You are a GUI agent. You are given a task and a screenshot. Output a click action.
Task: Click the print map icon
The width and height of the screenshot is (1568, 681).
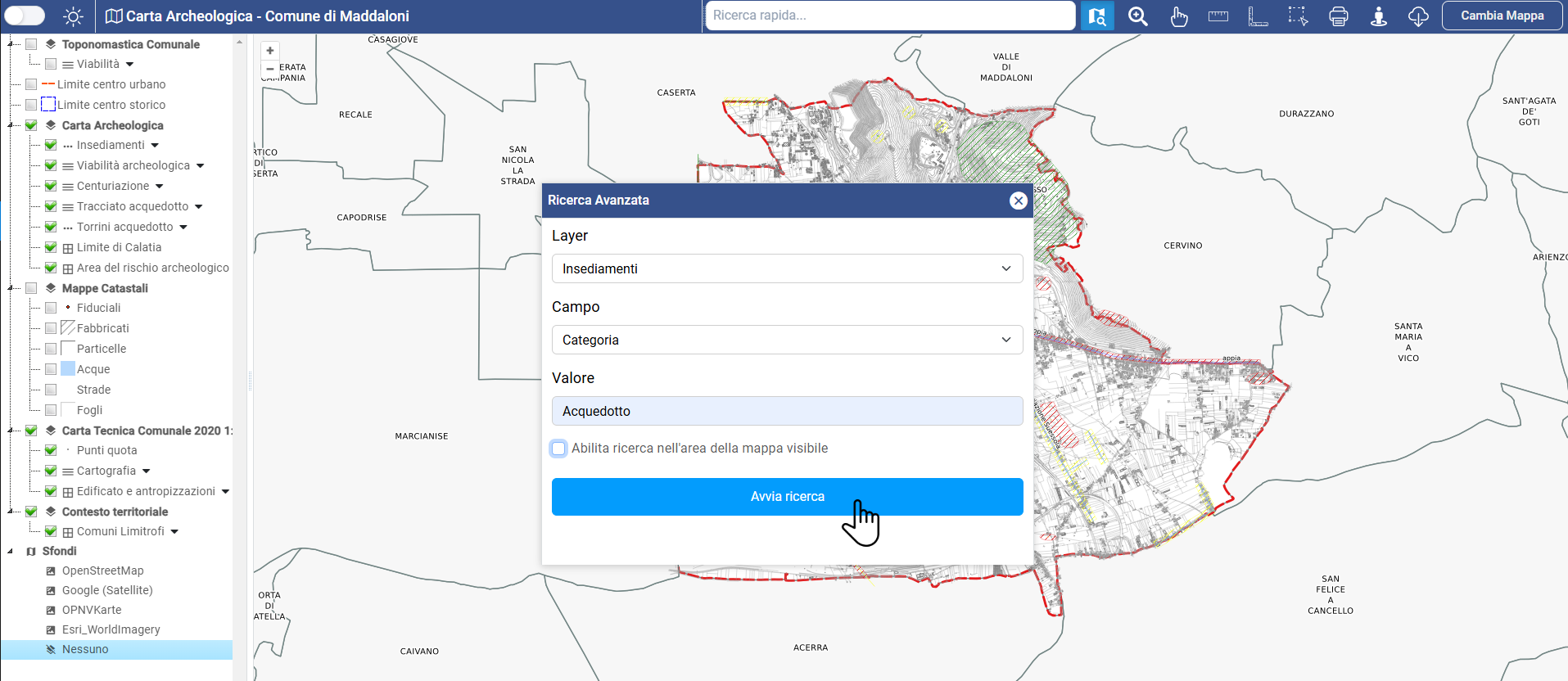tap(1338, 16)
